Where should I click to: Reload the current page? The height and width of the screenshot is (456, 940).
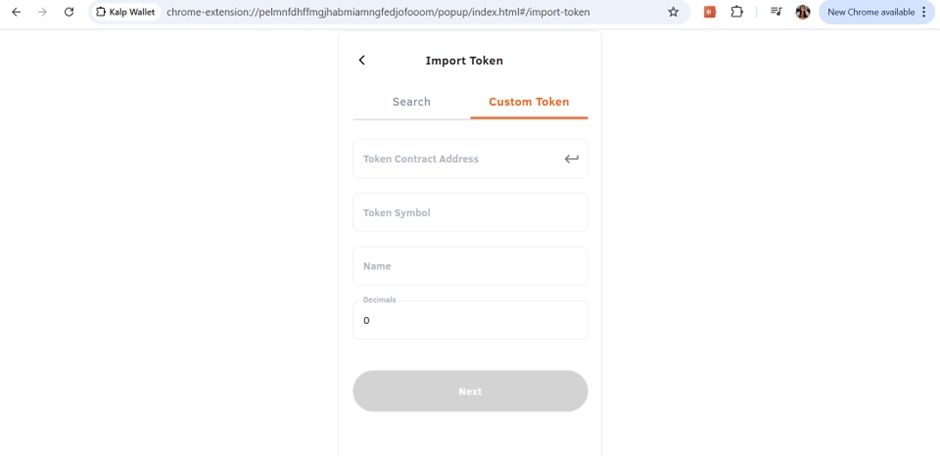click(68, 12)
